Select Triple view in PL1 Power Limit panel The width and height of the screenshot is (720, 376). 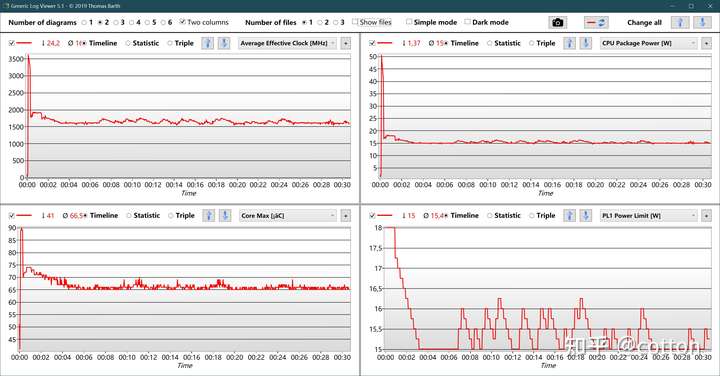click(x=542, y=215)
